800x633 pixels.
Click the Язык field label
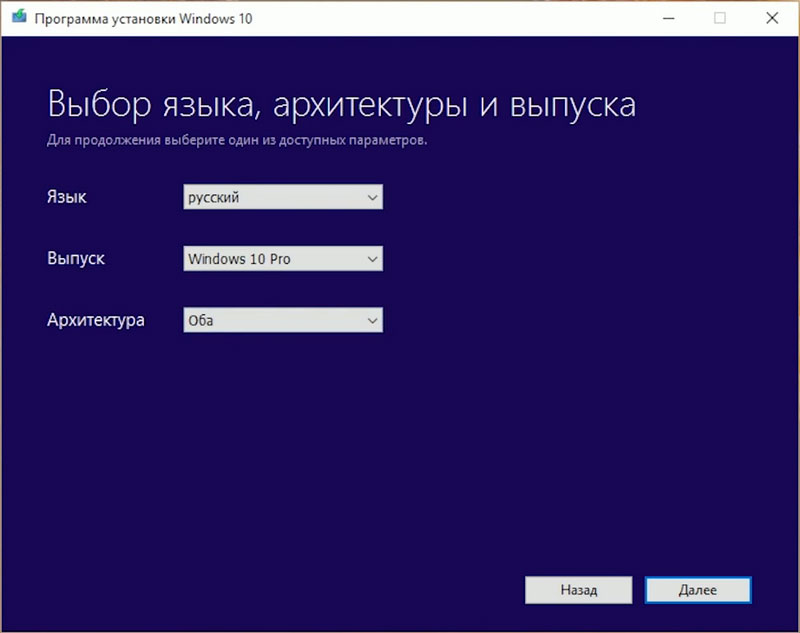coord(65,197)
